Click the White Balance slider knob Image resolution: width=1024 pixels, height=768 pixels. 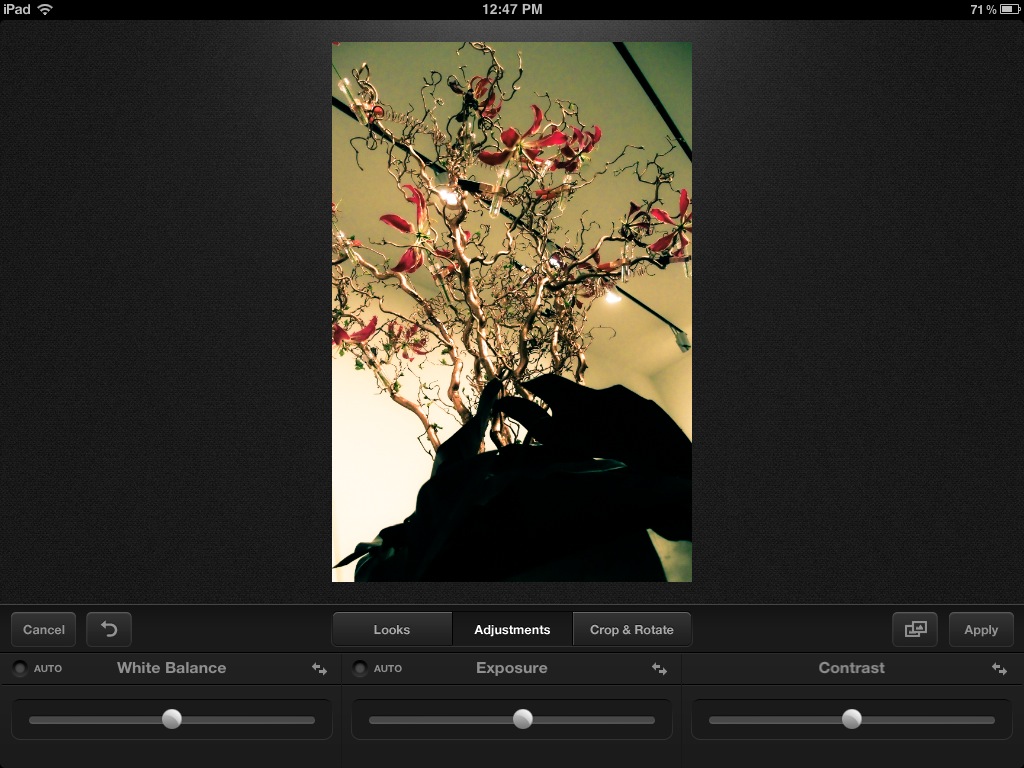pos(172,719)
